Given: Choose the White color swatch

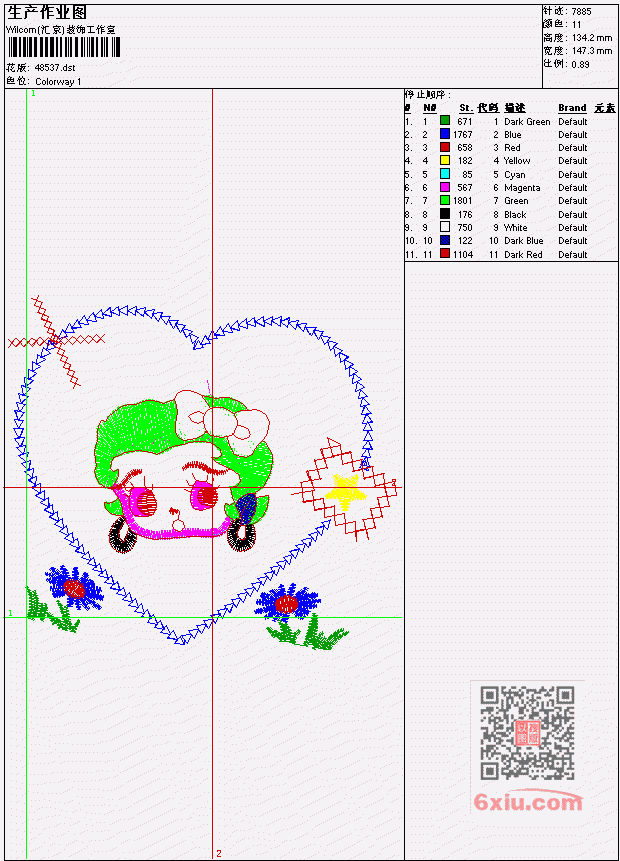Looking at the screenshot, I should click(x=445, y=227).
